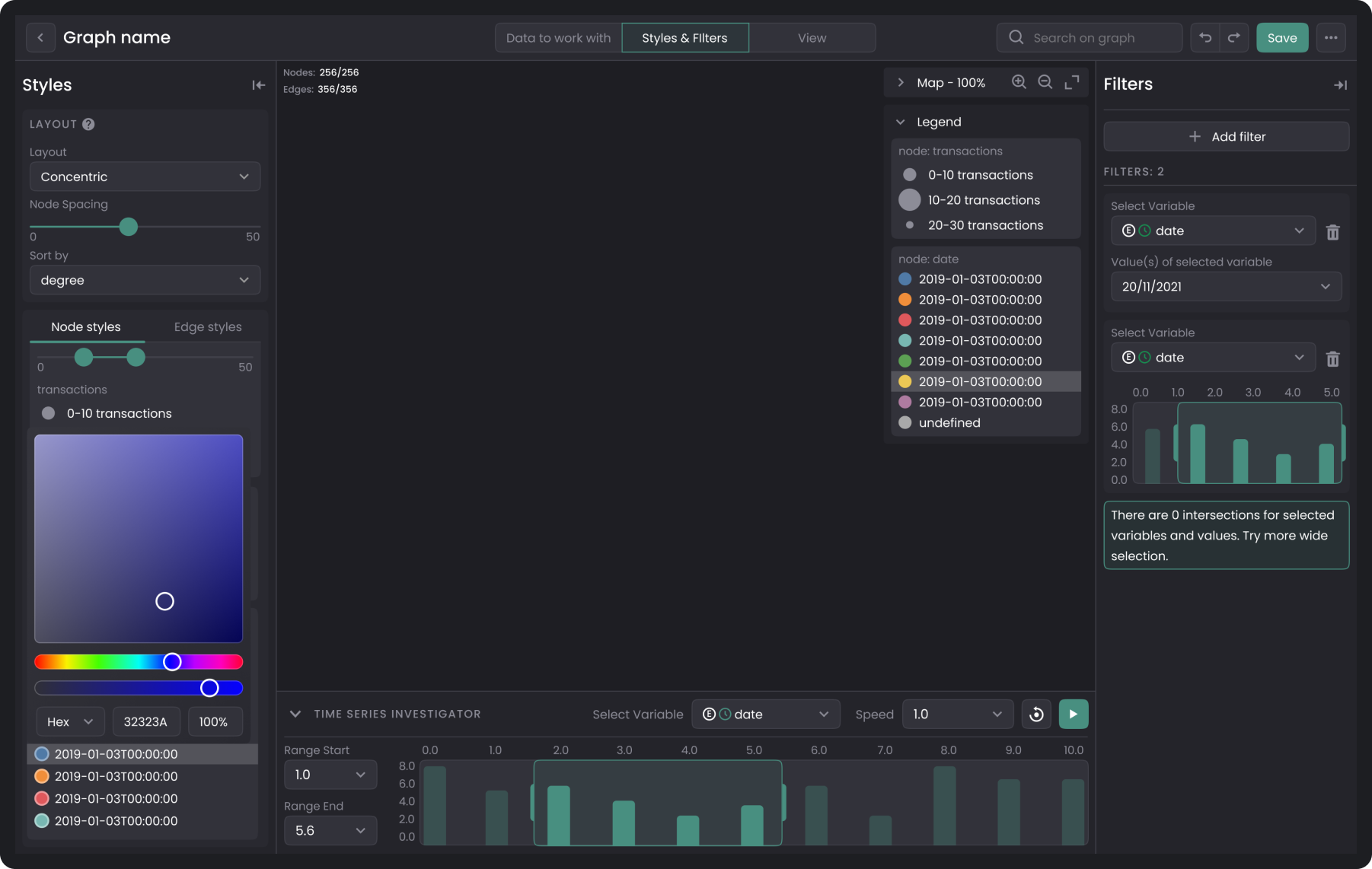This screenshot has width=1372, height=869.
Task: Open the Concentric layout dropdown
Action: [145, 177]
